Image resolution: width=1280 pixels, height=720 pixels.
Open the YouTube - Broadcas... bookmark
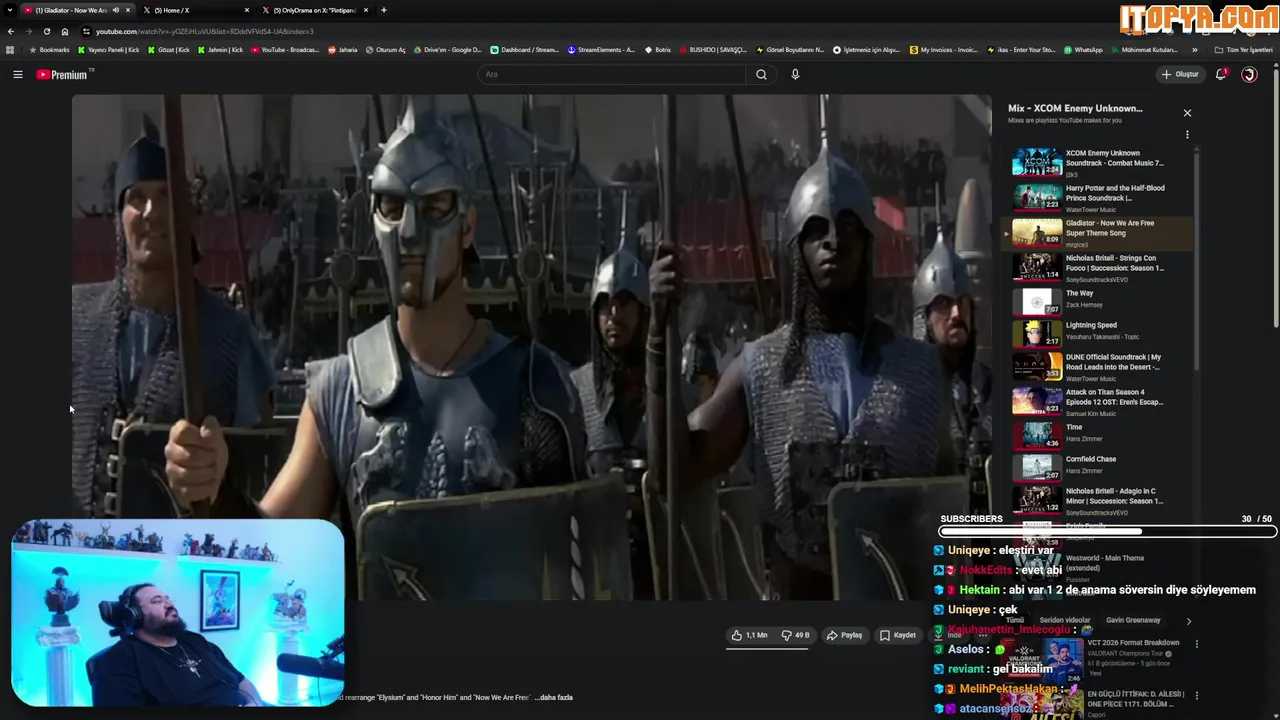(284, 50)
